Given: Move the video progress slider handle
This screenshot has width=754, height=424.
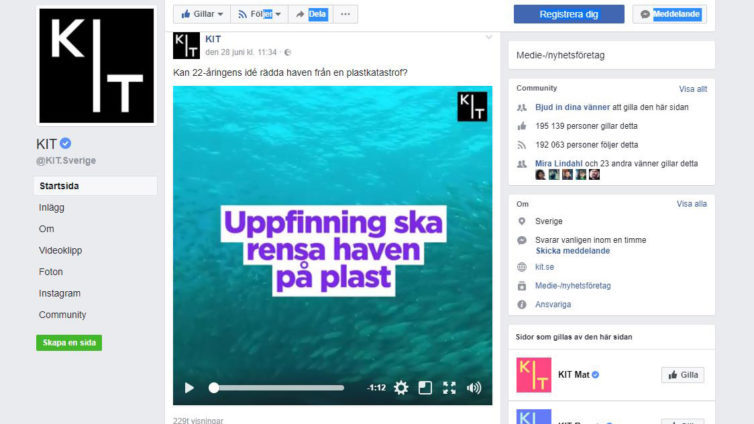Looking at the screenshot, I should pyautogui.click(x=214, y=387).
